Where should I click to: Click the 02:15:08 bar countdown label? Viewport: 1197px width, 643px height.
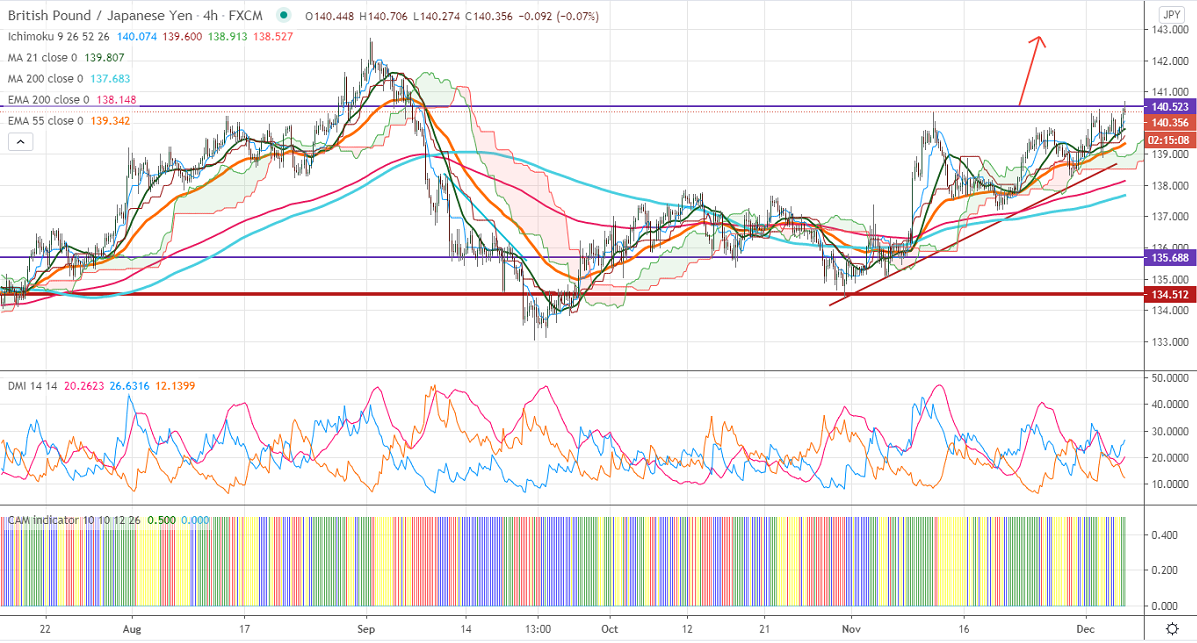(1170, 141)
